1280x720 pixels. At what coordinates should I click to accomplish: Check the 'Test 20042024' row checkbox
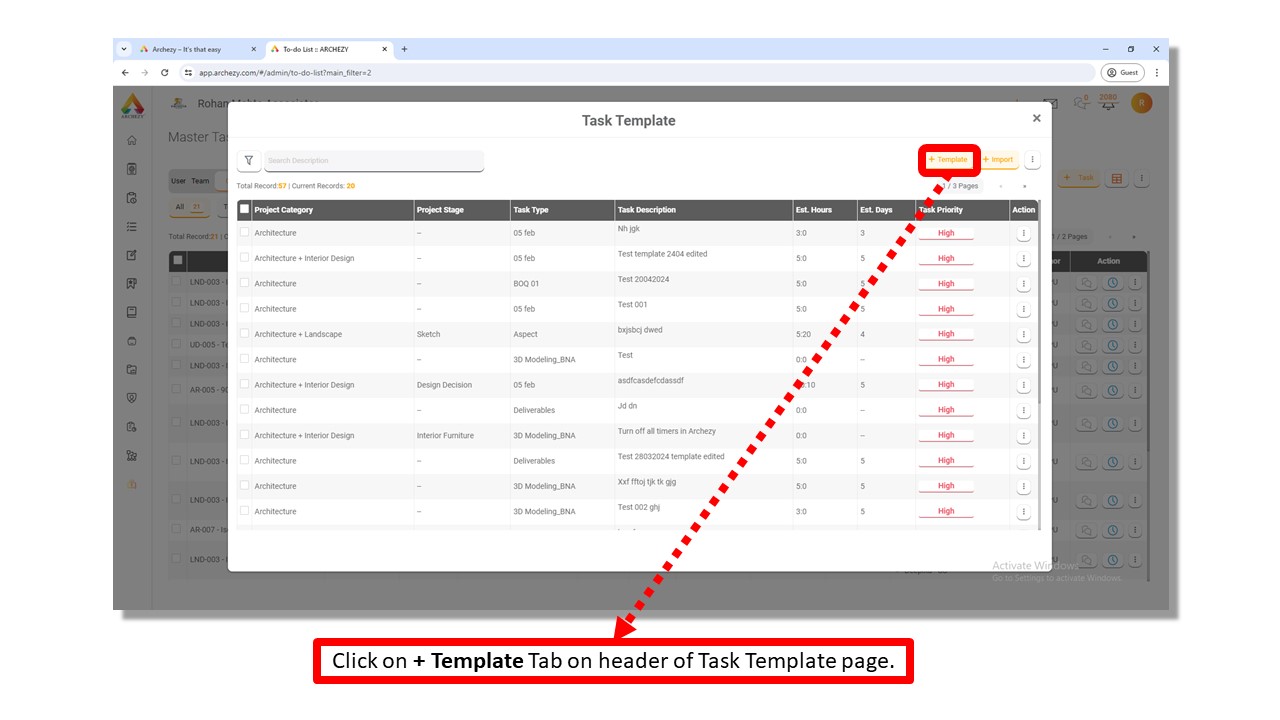[244, 283]
